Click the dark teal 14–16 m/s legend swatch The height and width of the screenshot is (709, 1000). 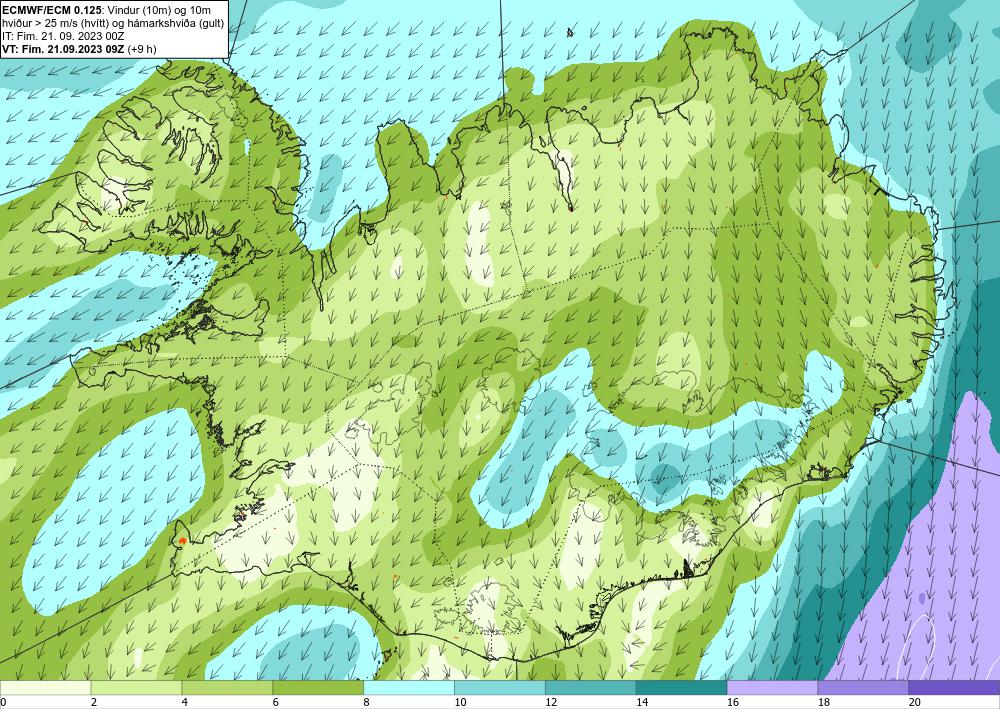tap(681, 688)
